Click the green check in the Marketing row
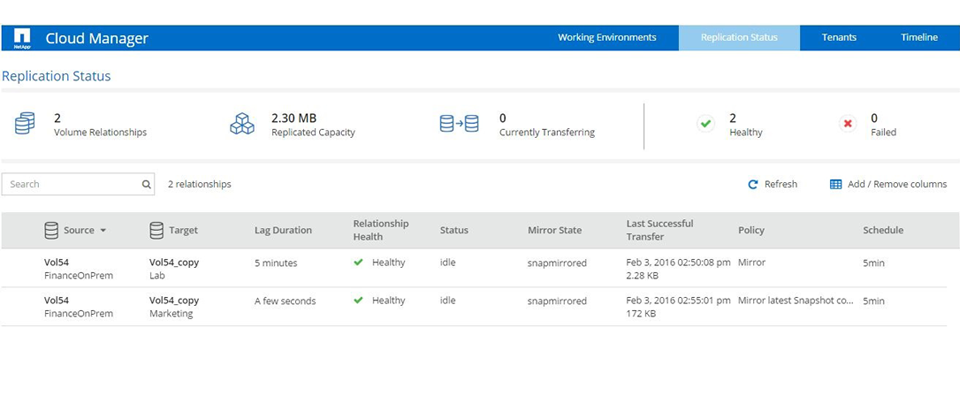The height and width of the screenshot is (420, 960). (359, 301)
